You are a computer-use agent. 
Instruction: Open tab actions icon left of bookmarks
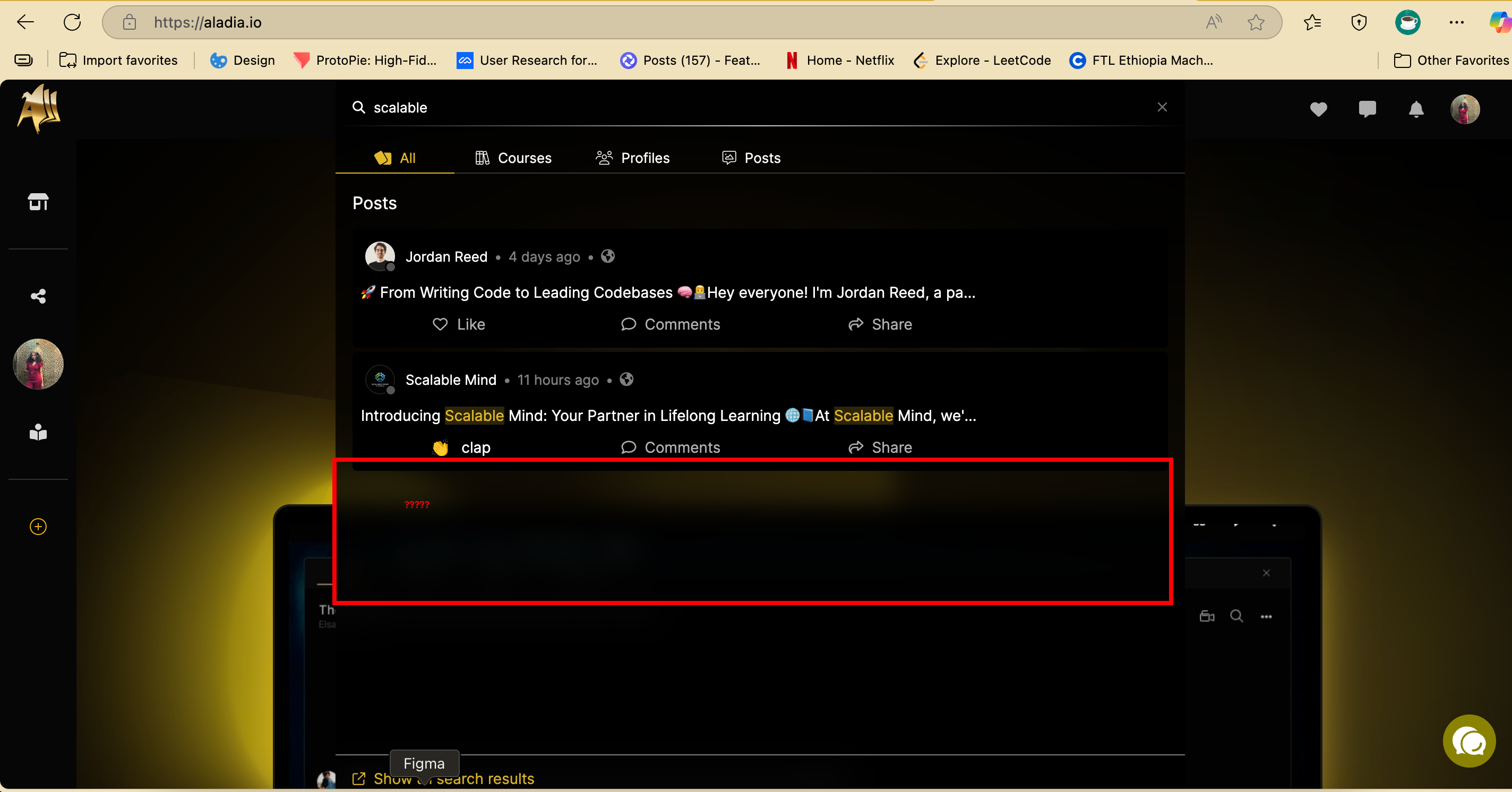click(x=23, y=61)
